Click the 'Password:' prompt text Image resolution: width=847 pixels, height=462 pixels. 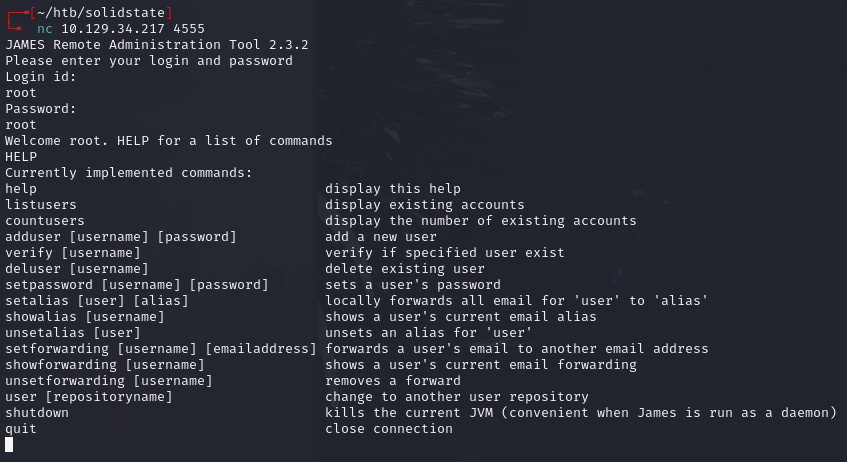(41, 108)
